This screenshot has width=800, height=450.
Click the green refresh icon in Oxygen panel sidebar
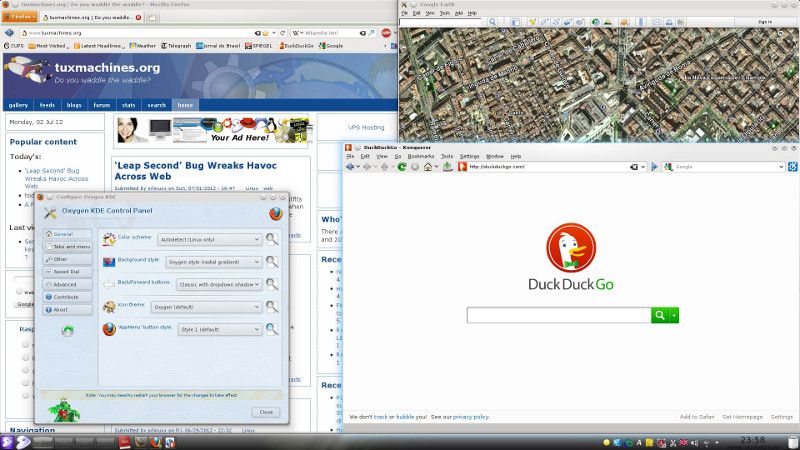[x=67, y=331]
